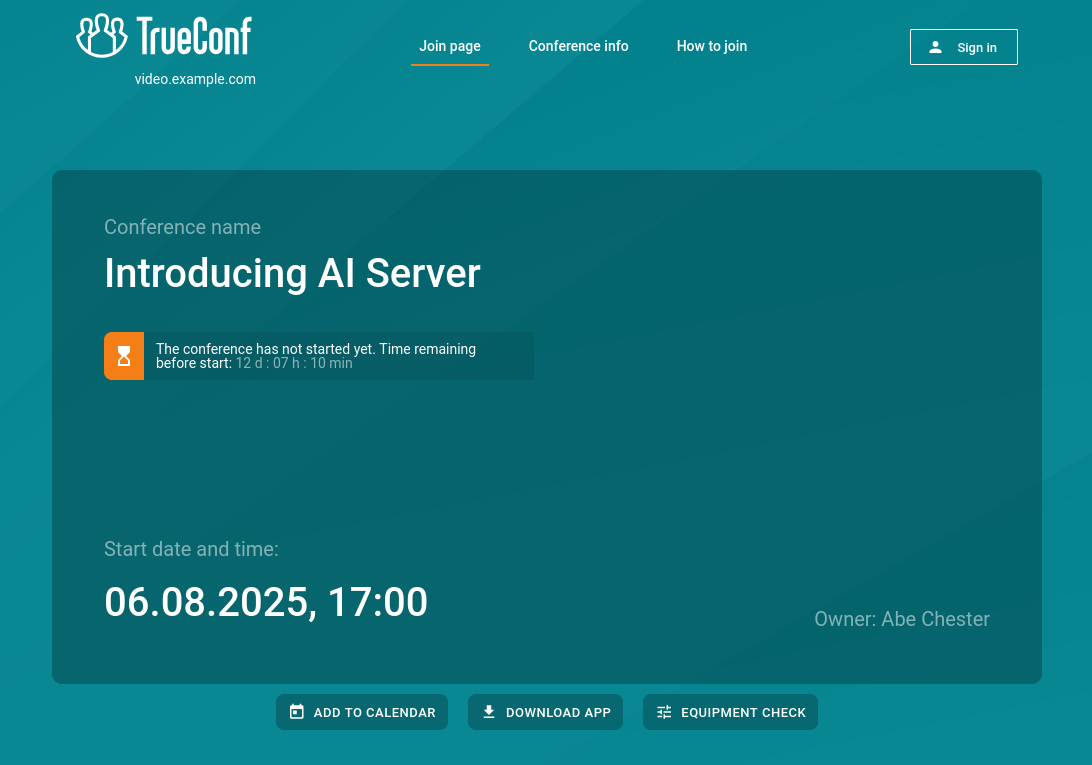This screenshot has width=1092, height=765.
Task: Open the How to join tab
Action: click(711, 46)
